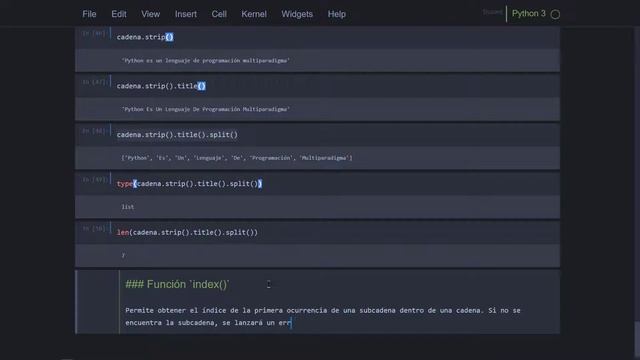The image size is (640, 360).
Task: Click the 'Permite obtener el índice' paragraph text
Action: [322, 316]
